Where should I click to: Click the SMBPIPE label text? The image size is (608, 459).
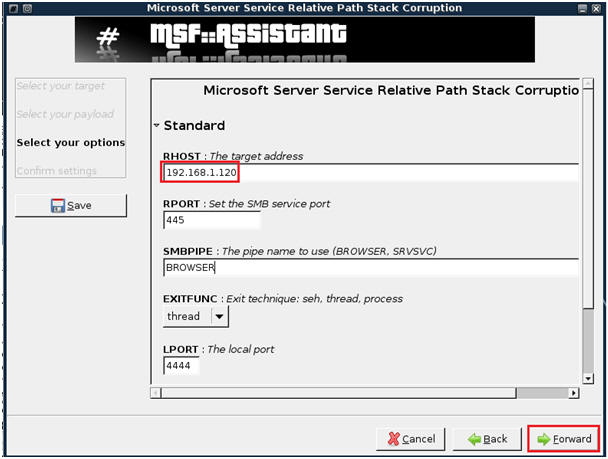[x=188, y=251]
